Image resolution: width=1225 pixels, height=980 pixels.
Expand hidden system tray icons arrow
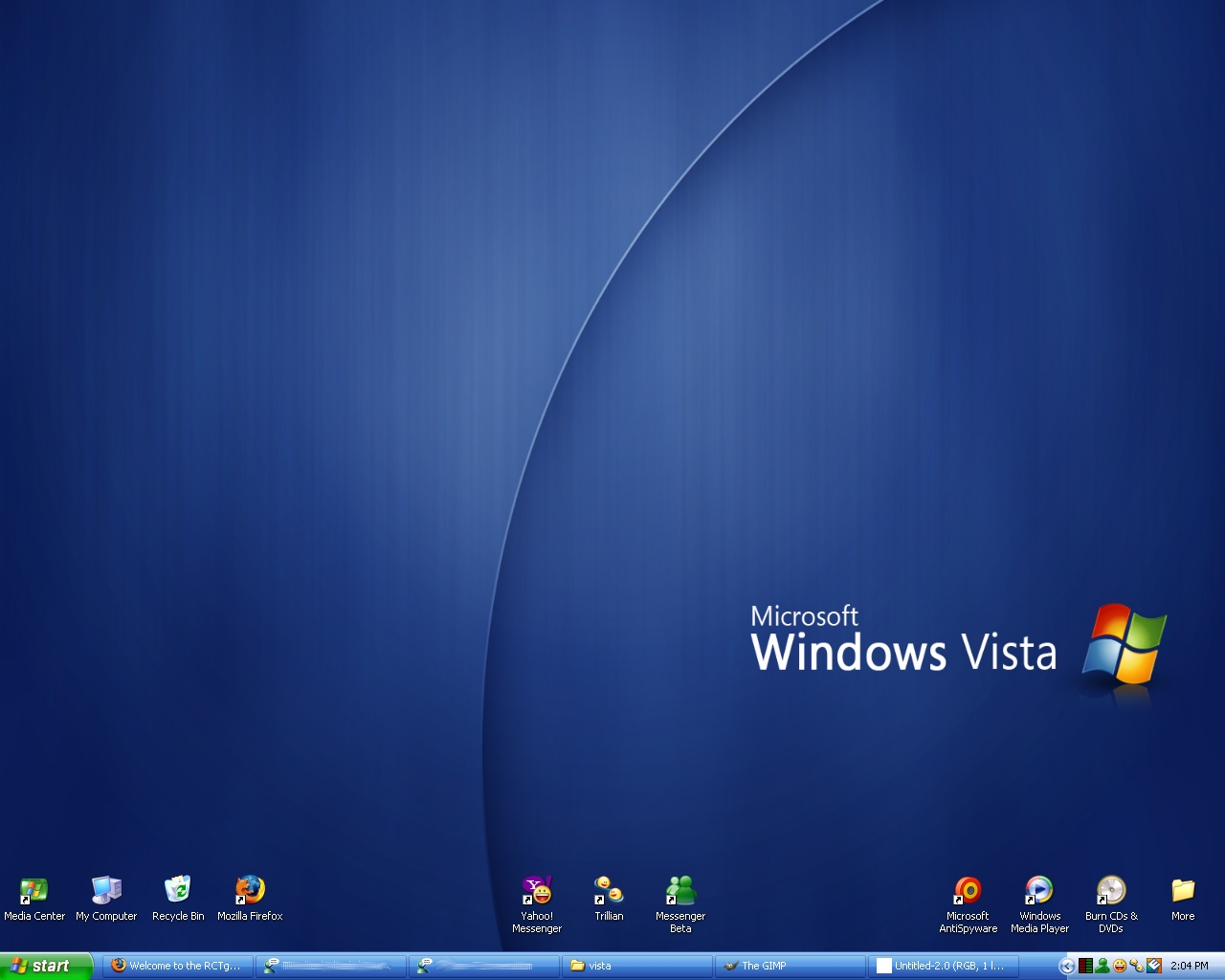(1066, 966)
